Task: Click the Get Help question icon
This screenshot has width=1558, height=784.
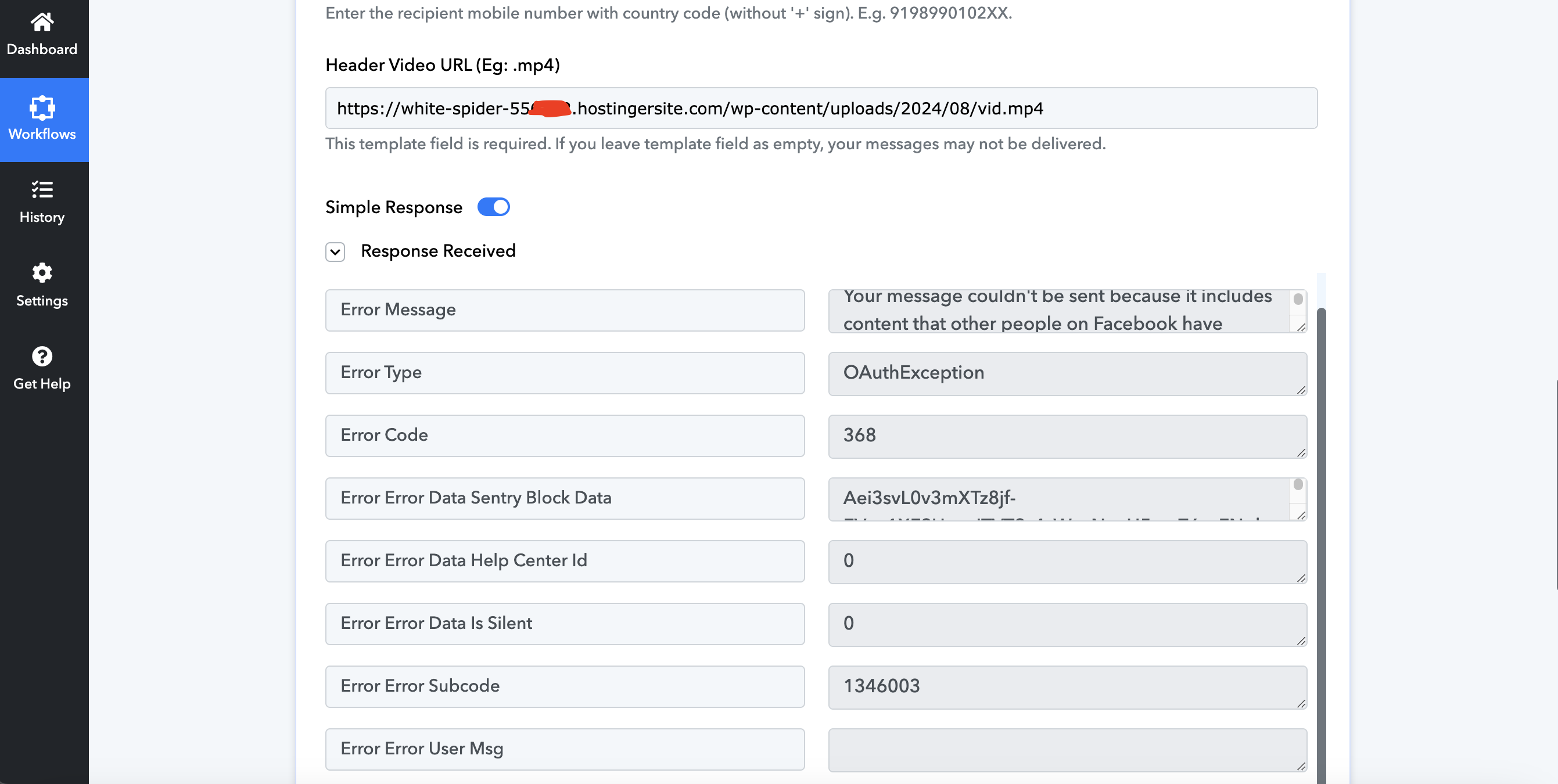Action: pos(42,357)
